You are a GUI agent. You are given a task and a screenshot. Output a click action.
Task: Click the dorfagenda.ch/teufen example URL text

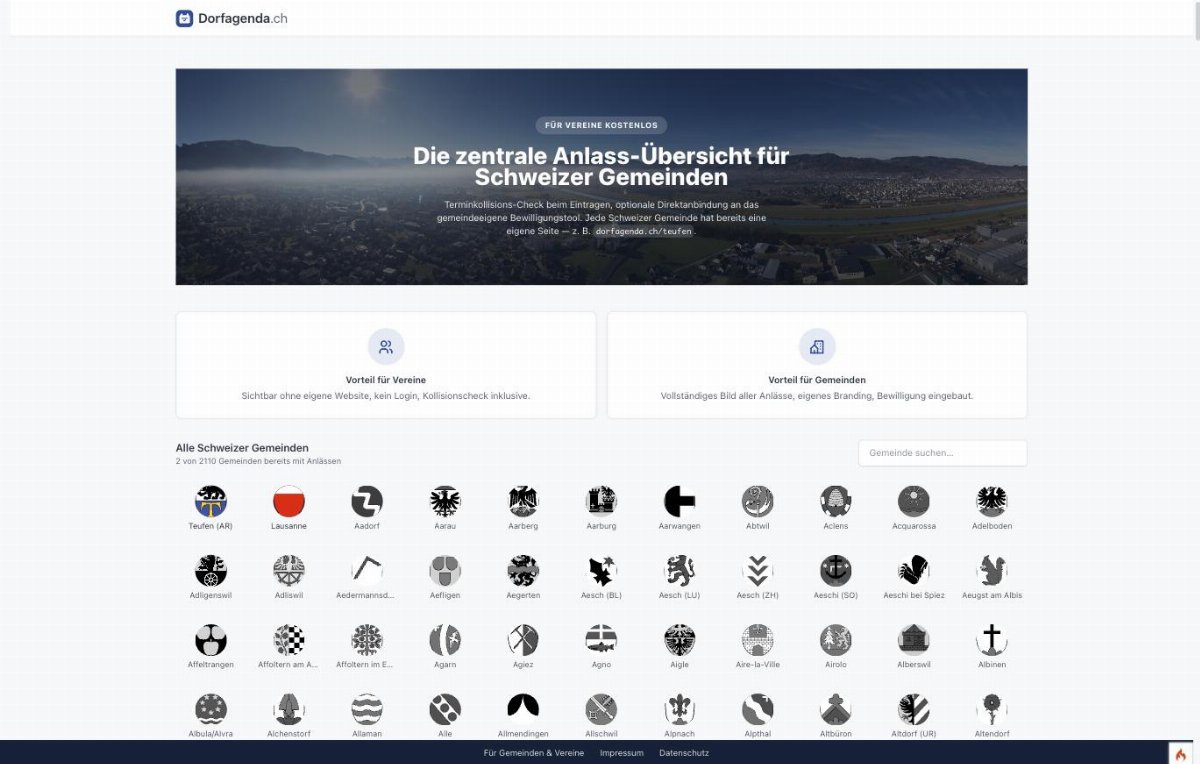(x=643, y=231)
